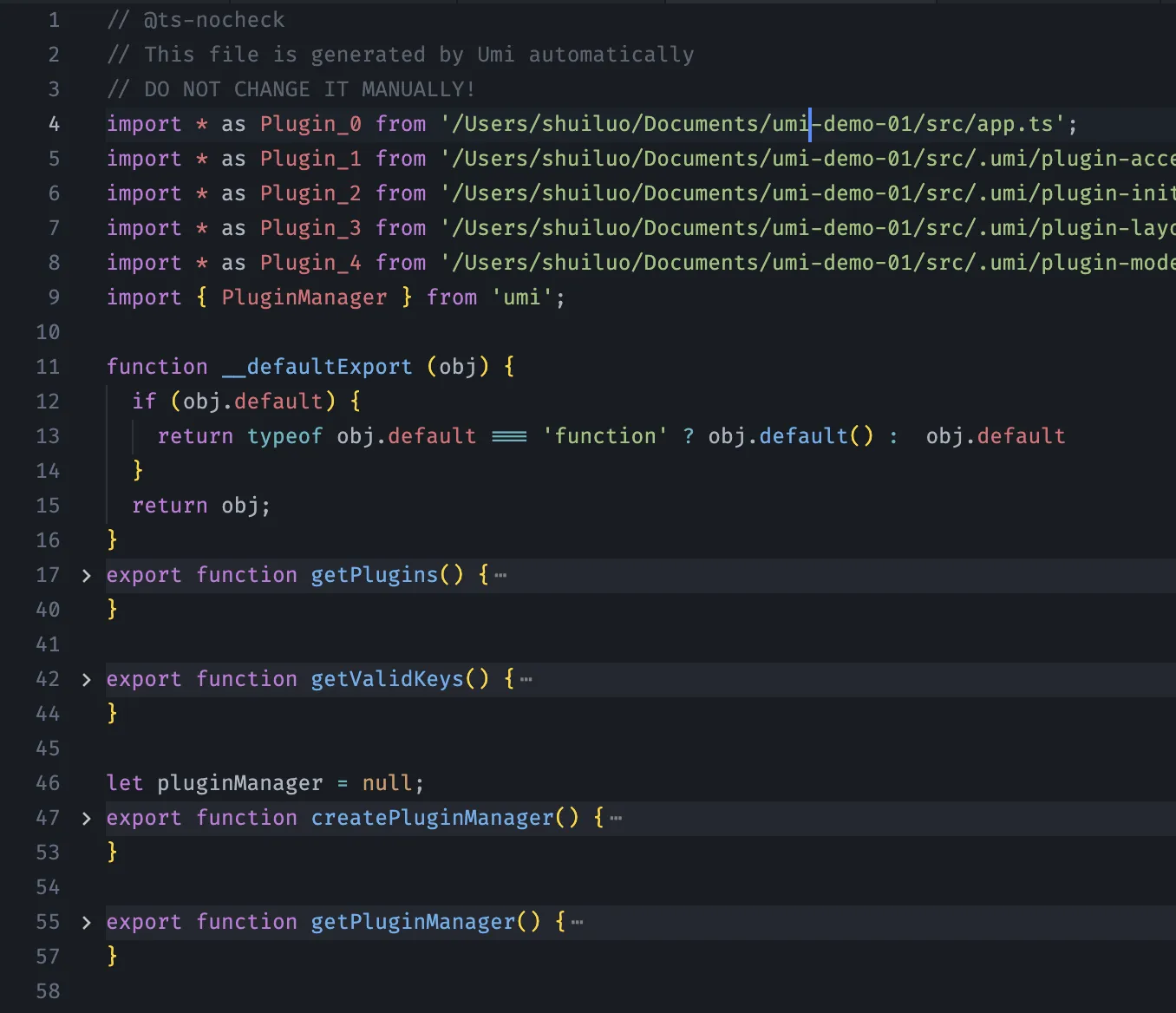
Task: Click the getPluginManager function name
Action: pyautogui.click(x=413, y=922)
